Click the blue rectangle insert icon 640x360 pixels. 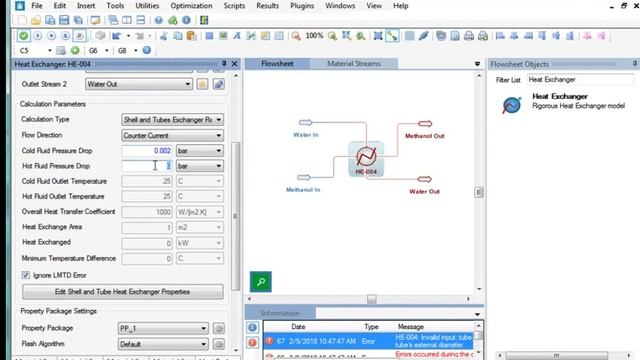click(x=209, y=36)
